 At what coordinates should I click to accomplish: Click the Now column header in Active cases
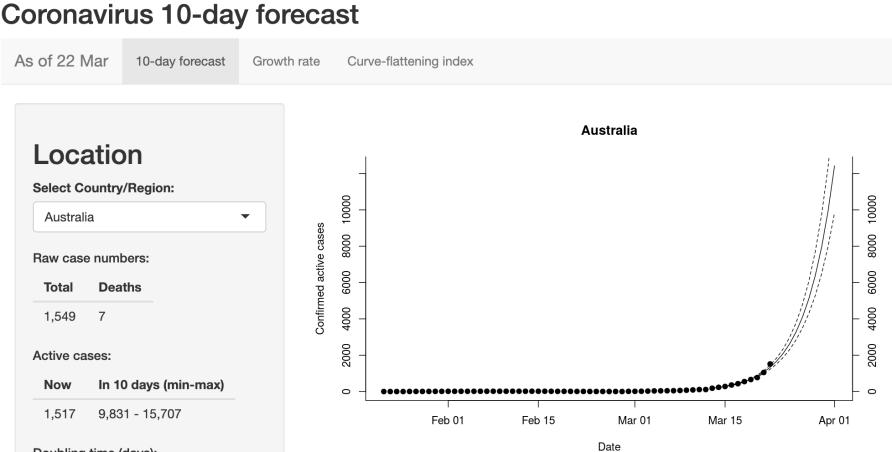57,385
